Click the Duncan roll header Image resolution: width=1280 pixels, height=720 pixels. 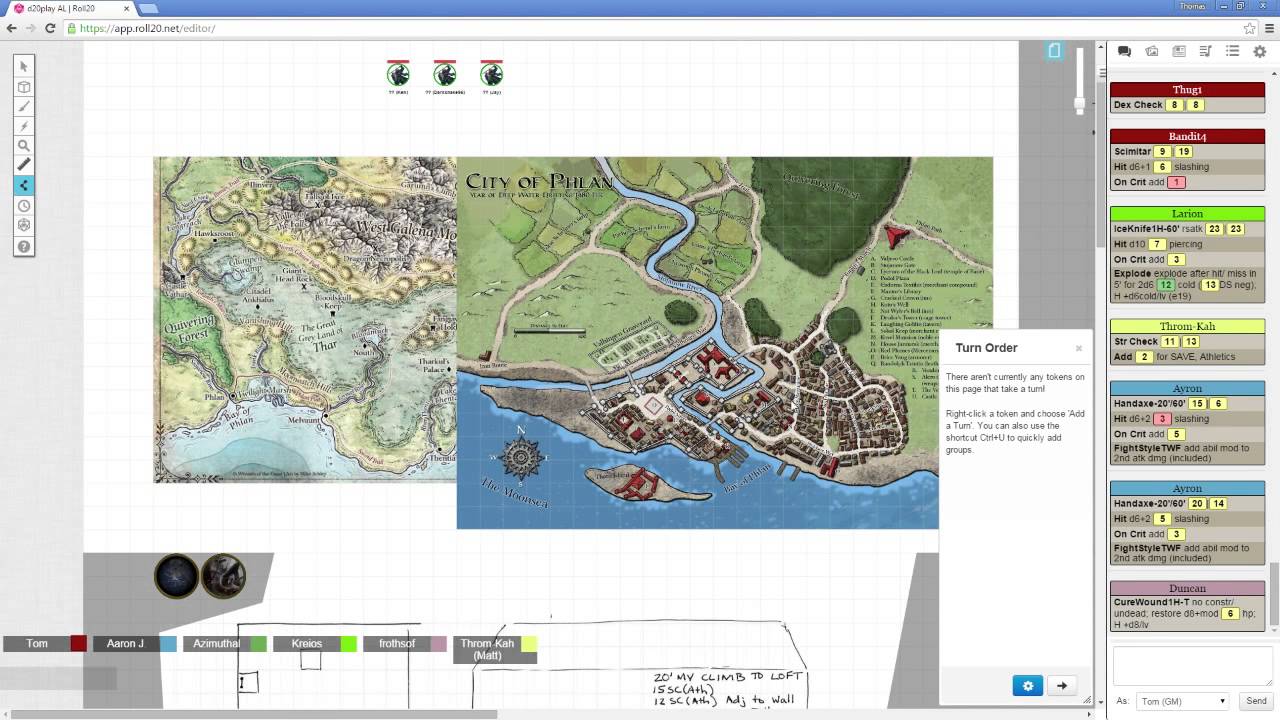[1187, 589]
